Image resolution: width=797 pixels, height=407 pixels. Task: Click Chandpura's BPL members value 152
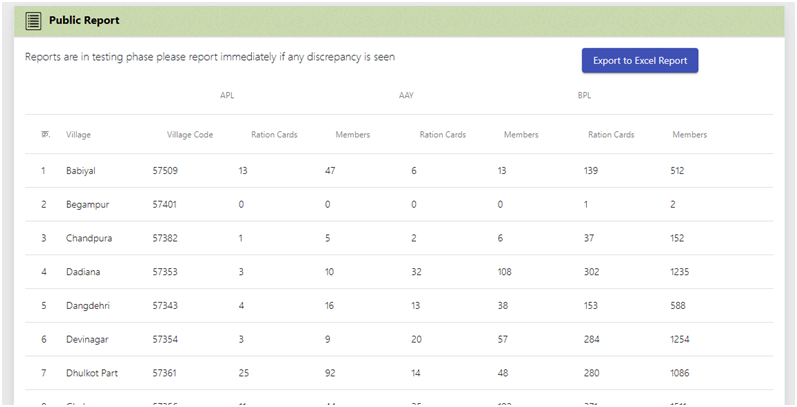click(677, 238)
